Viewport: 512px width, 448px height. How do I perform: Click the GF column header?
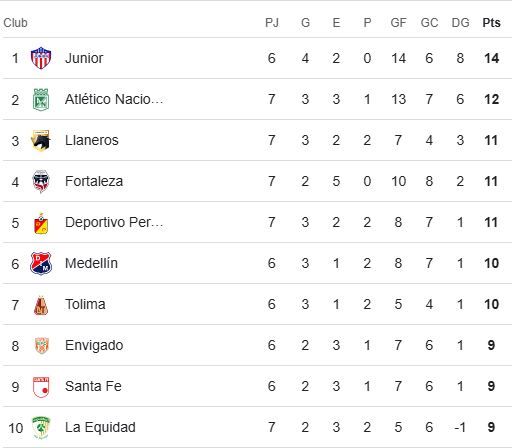point(398,23)
